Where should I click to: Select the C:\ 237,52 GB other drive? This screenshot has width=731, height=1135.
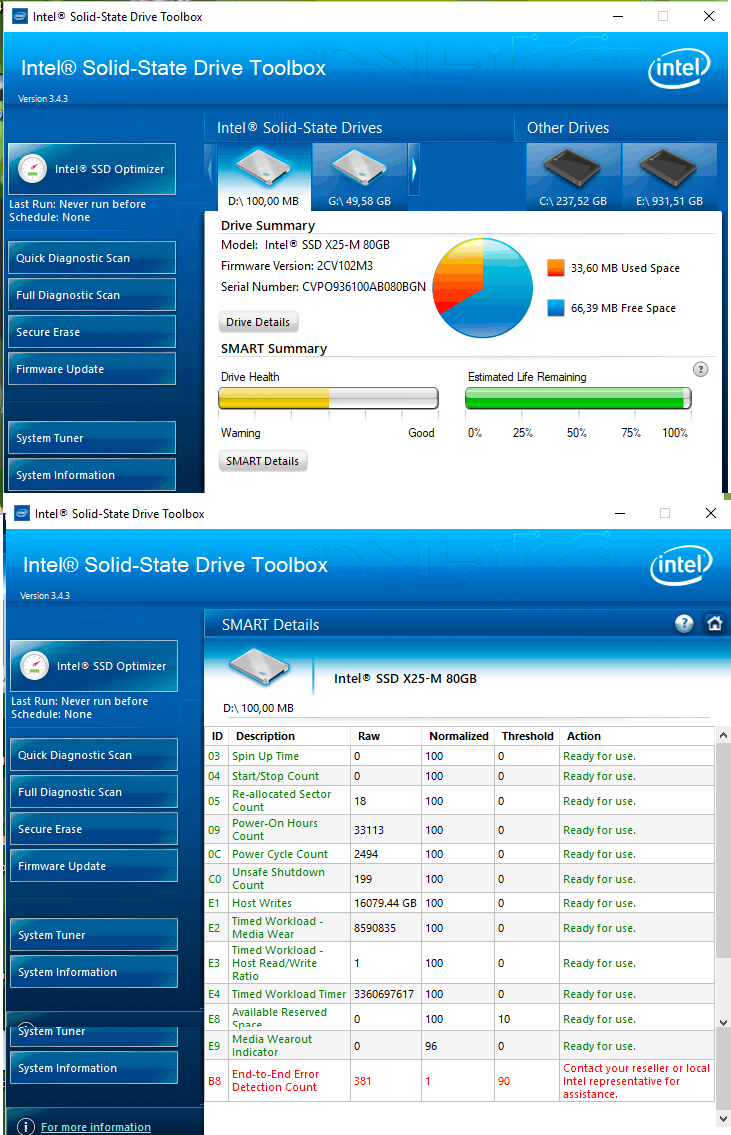(x=573, y=177)
